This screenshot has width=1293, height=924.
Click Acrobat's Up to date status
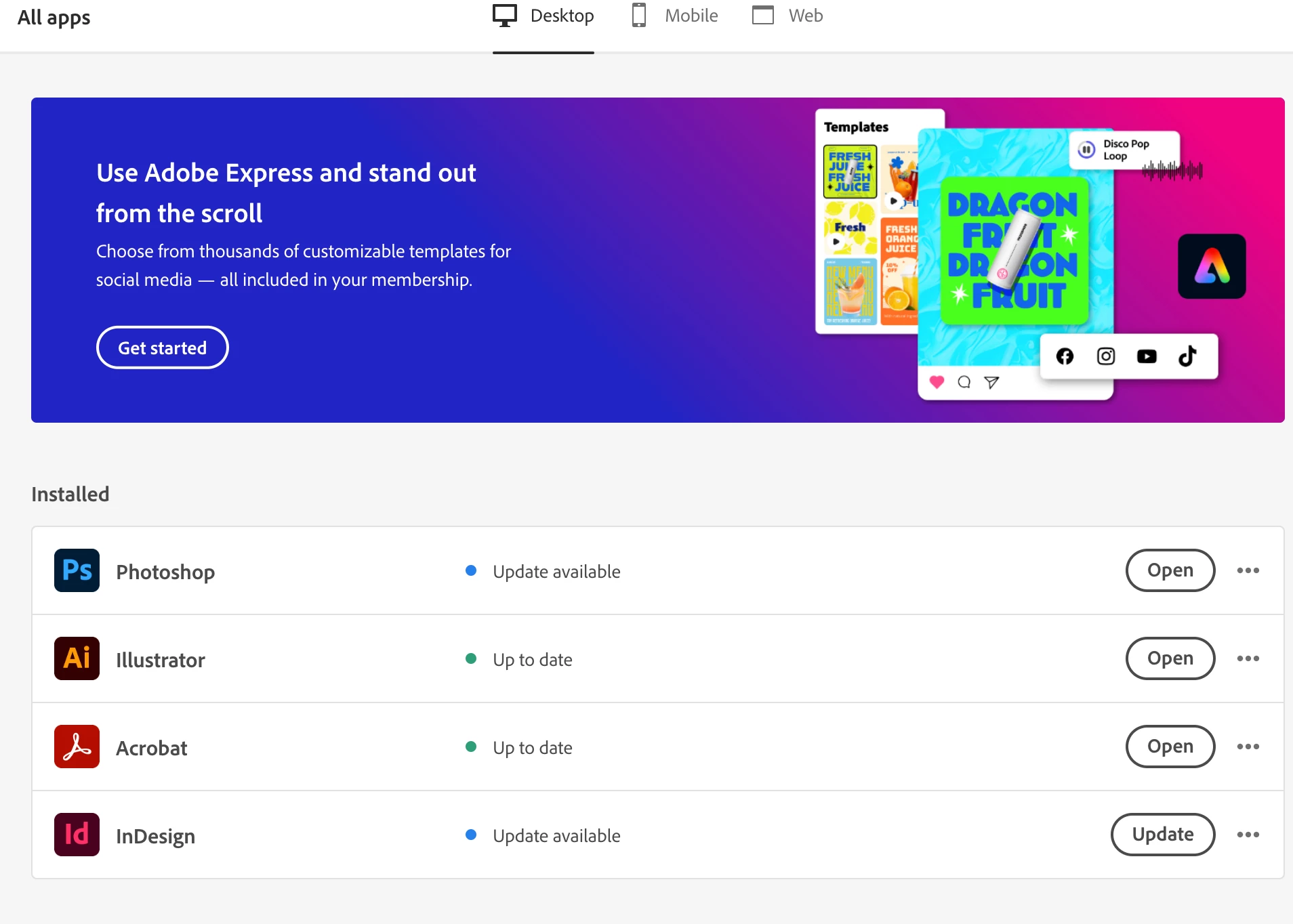click(533, 748)
